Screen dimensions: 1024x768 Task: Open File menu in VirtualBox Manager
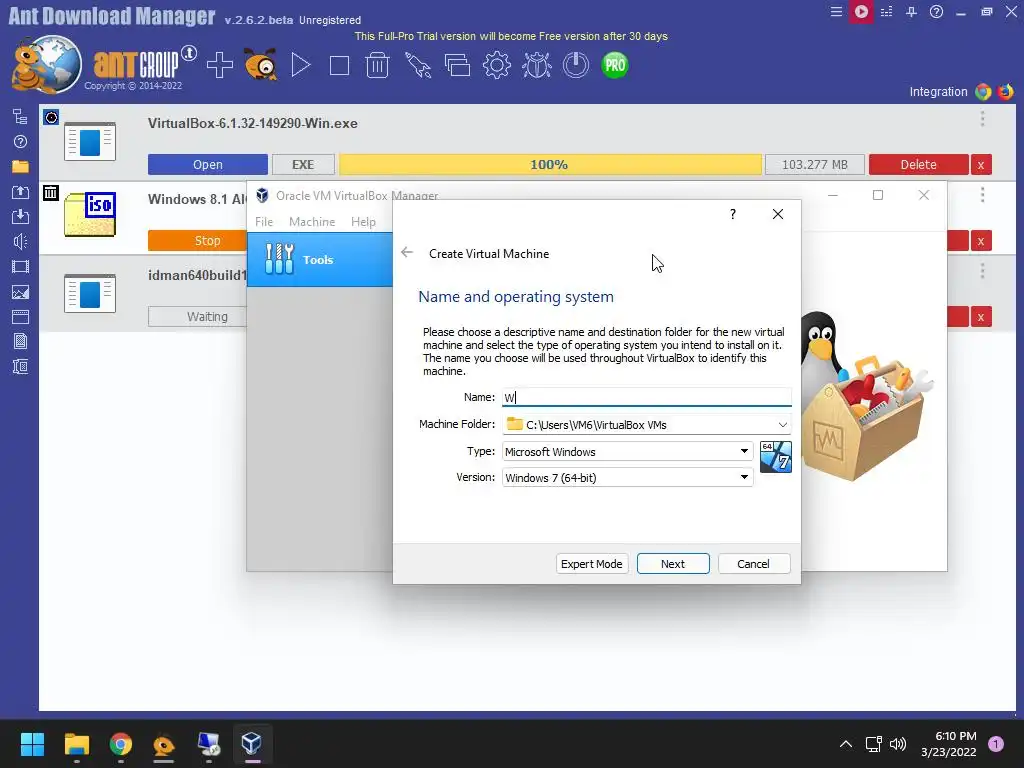tap(264, 221)
